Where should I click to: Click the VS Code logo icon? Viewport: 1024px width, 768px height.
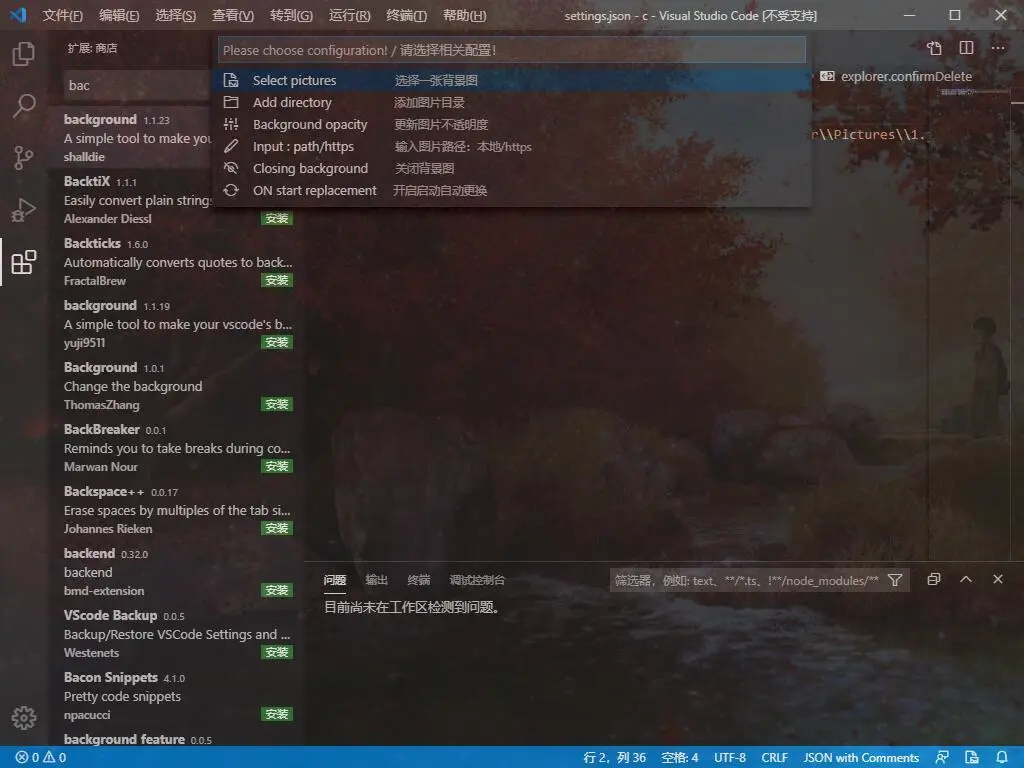click(x=18, y=15)
